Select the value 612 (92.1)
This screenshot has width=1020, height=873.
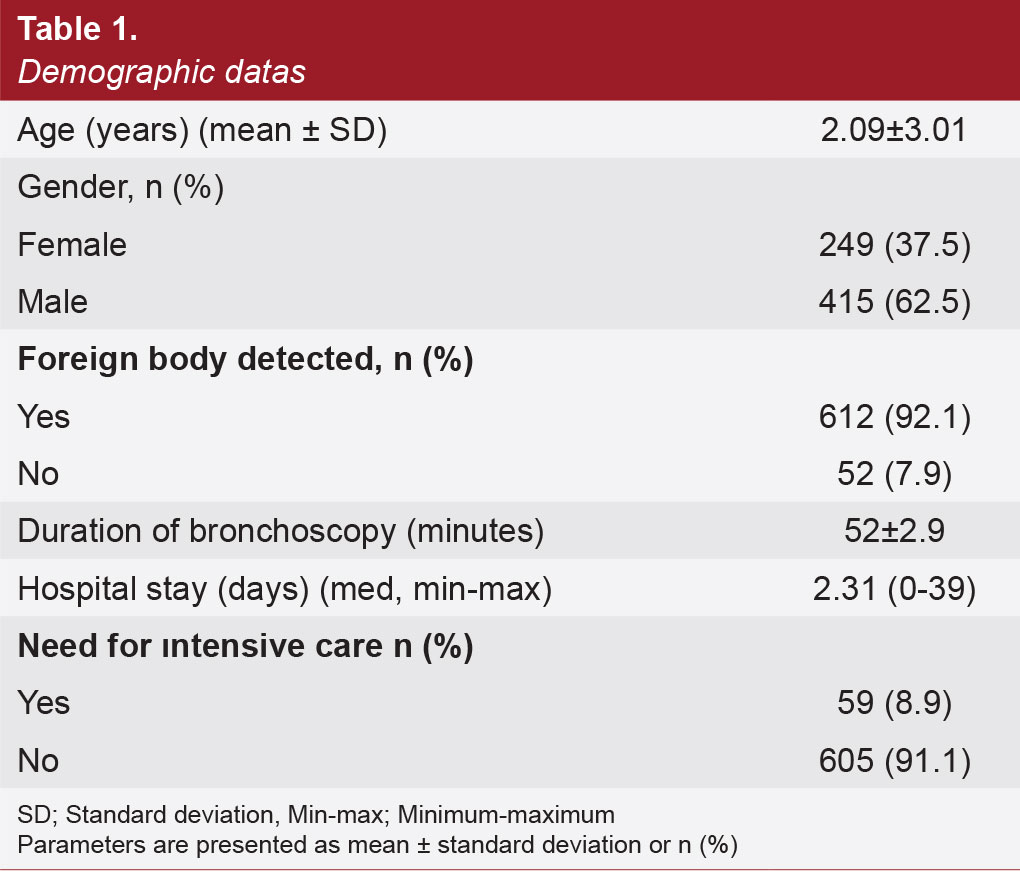[894, 417]
